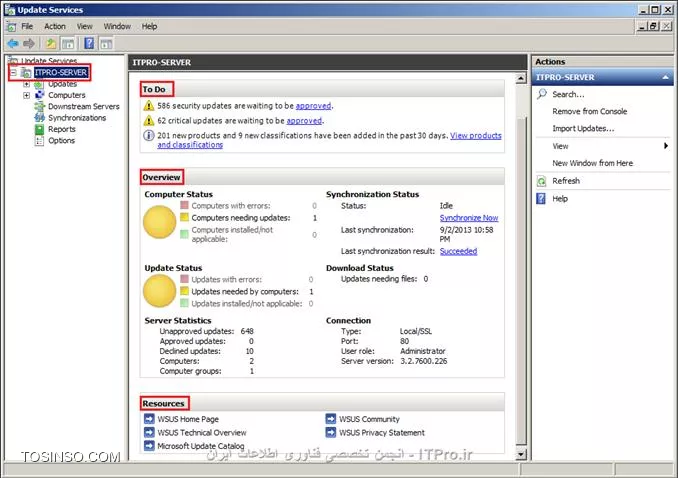Click the info icon beside 201 new products

149,135
